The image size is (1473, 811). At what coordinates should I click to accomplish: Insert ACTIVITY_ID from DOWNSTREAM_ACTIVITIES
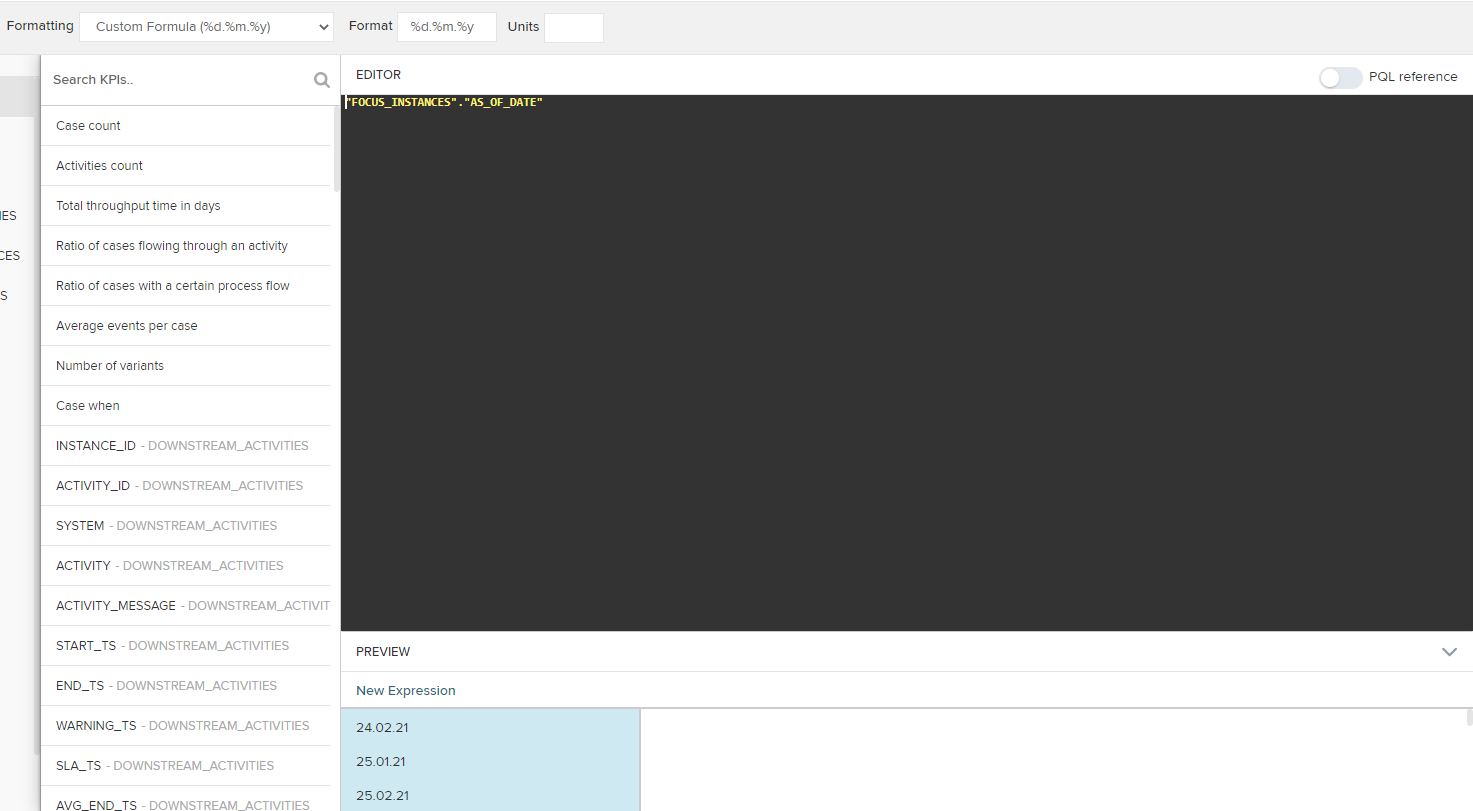185,486
